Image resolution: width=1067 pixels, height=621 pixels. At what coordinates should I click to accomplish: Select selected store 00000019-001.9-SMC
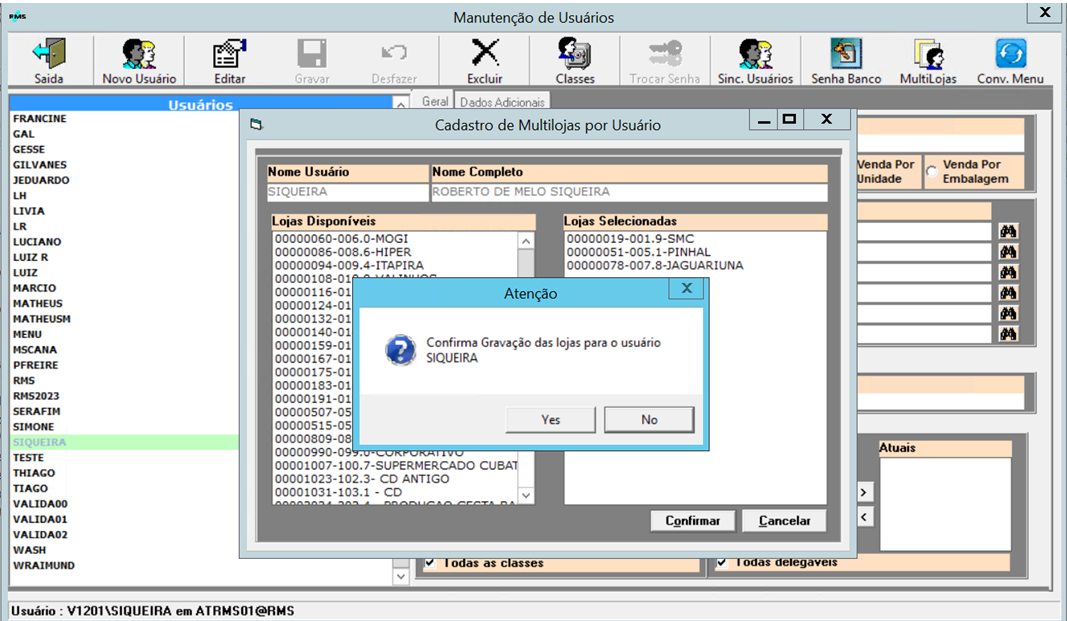pyautogui.click(x=630, y=239)
